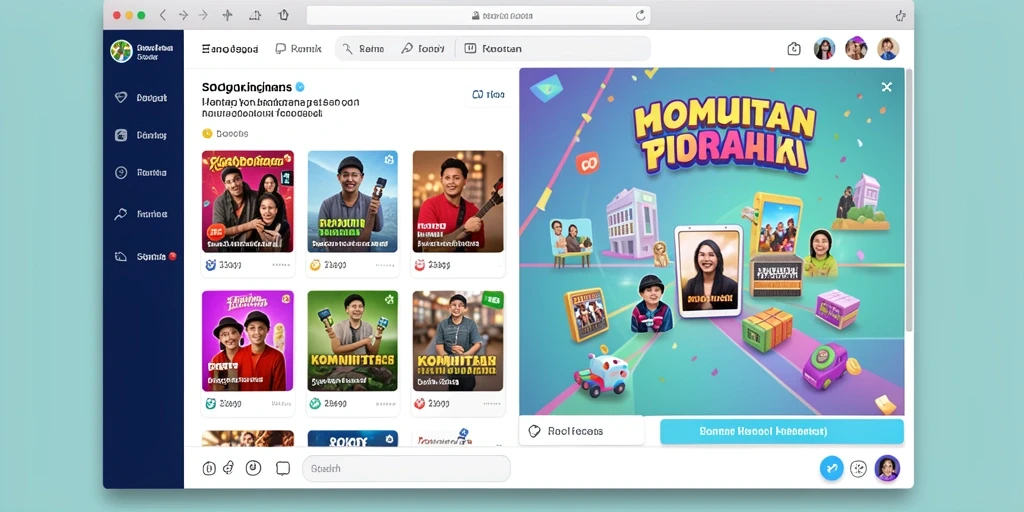Click dots menu under the cafe card
Screen dimensions: 1024x512
(490, 404)
